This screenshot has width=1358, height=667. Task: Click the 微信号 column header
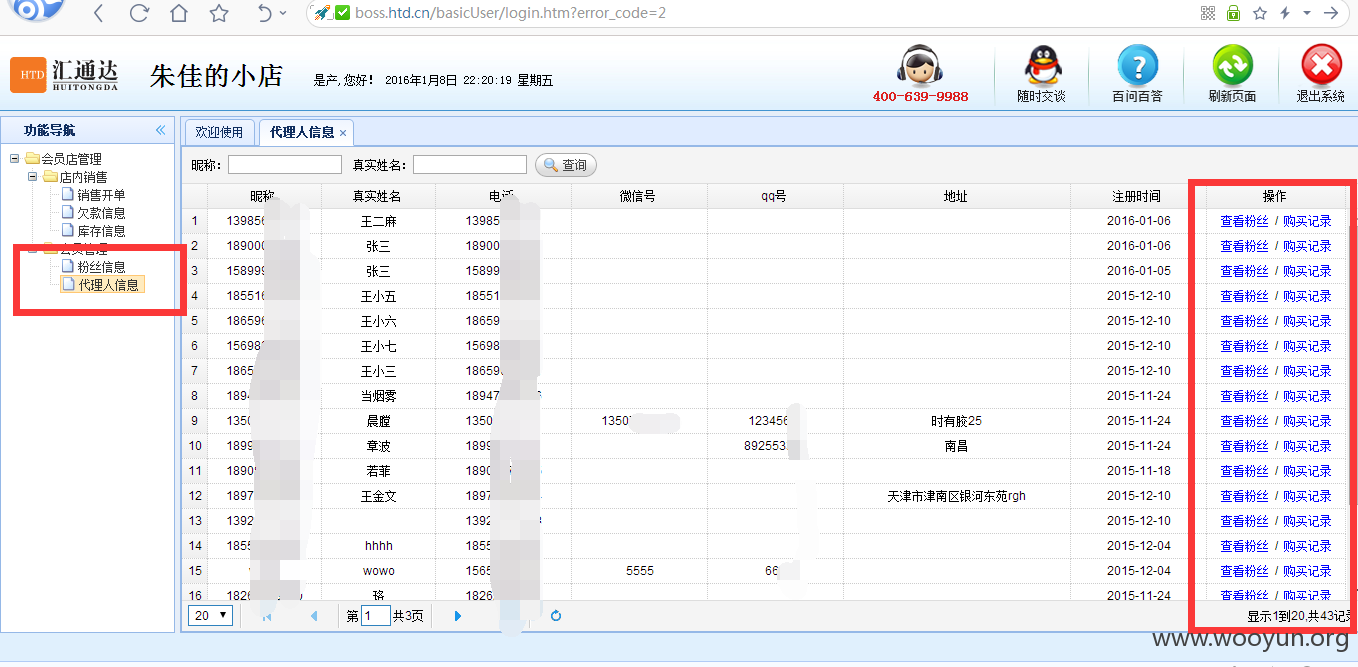[x=639, y=196]
